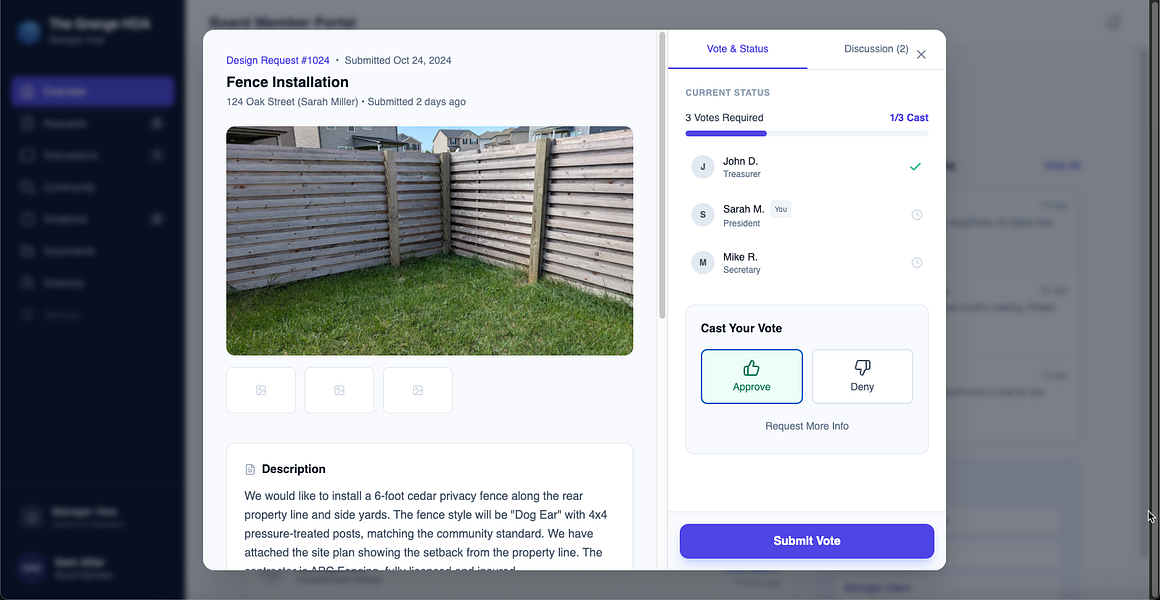Click Sarah M.'s pending clock icon
The height and width of the screenshot is (600, 1160).
coord(917,215)
